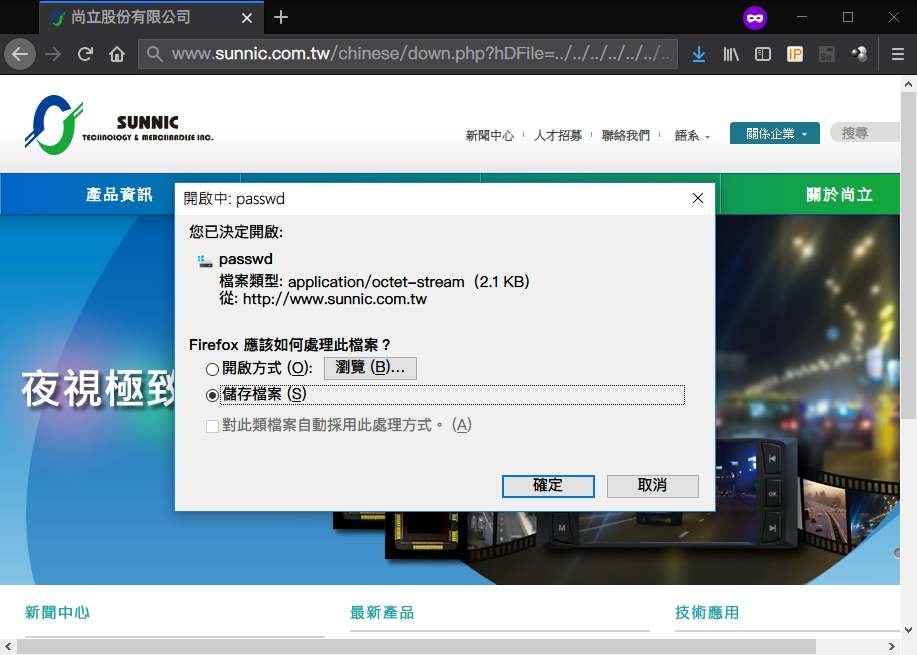
Task: Toggle the 對此類檔案自動採用此處理方式 checkbox
Action: click(212, 426)
